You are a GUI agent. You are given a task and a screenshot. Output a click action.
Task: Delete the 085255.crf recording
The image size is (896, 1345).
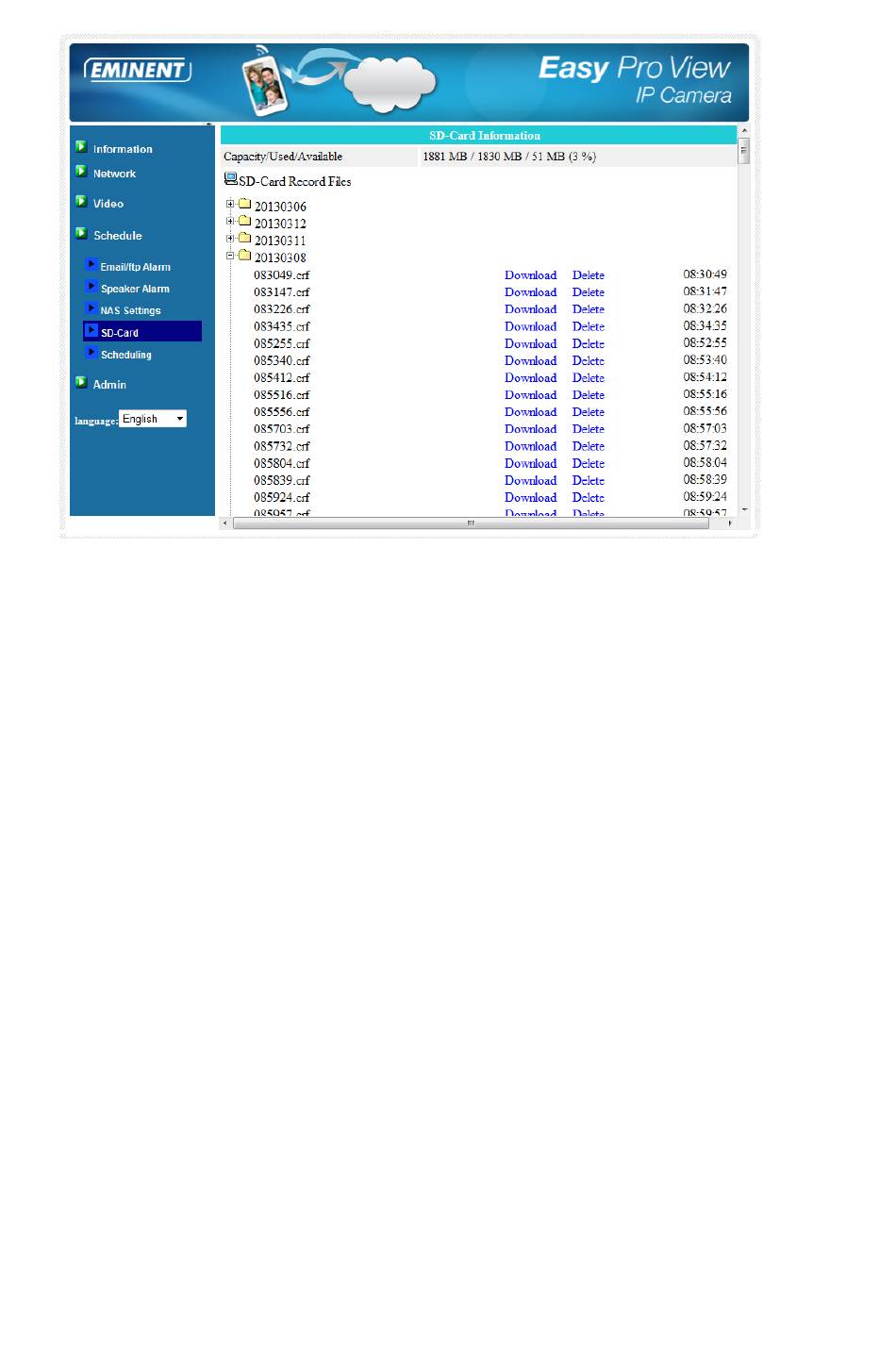click(588, 344)
